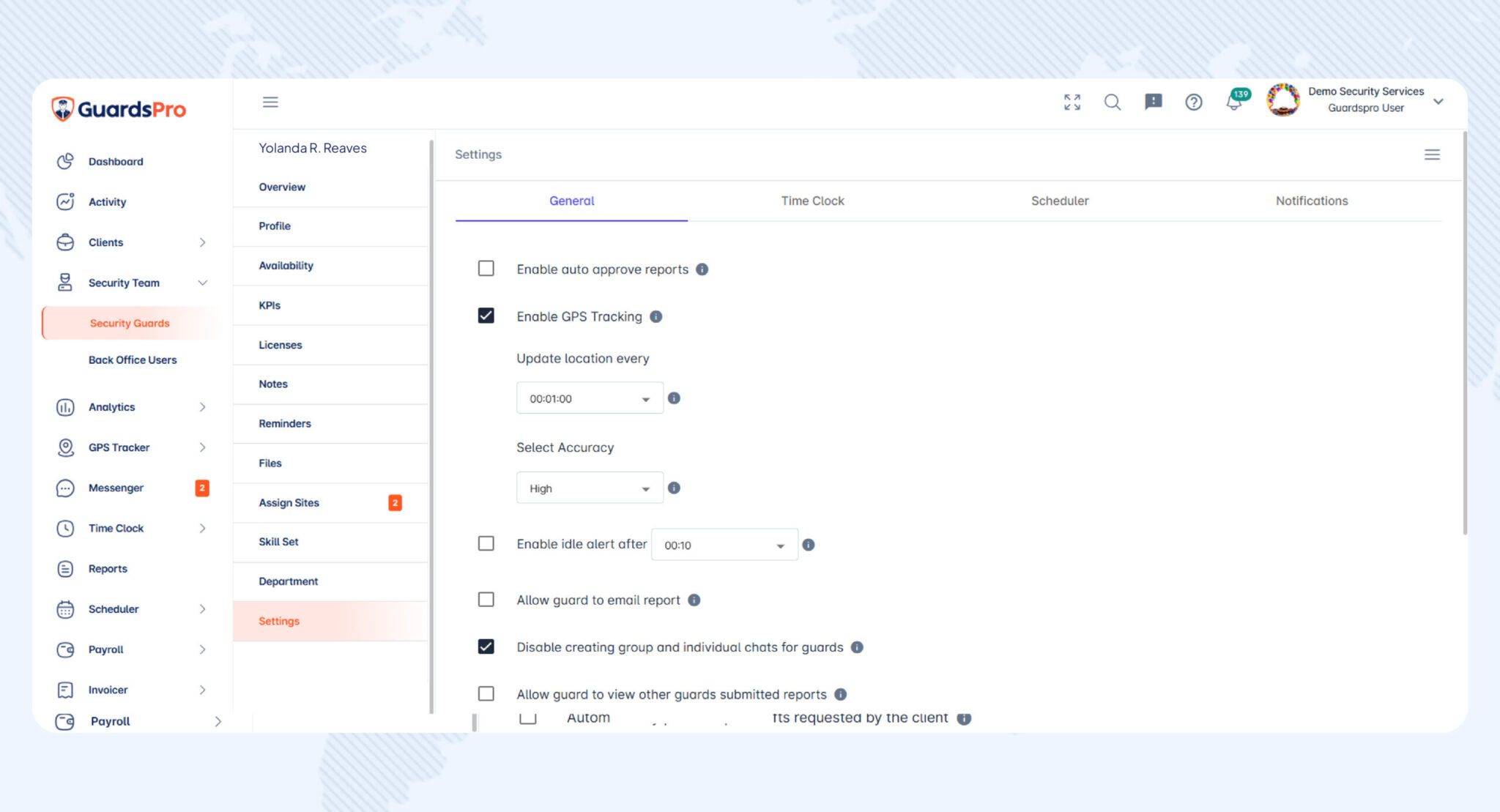Screen dimensions: 1500x812
Task: Open Back Office Users page
Action: point(133,360)
